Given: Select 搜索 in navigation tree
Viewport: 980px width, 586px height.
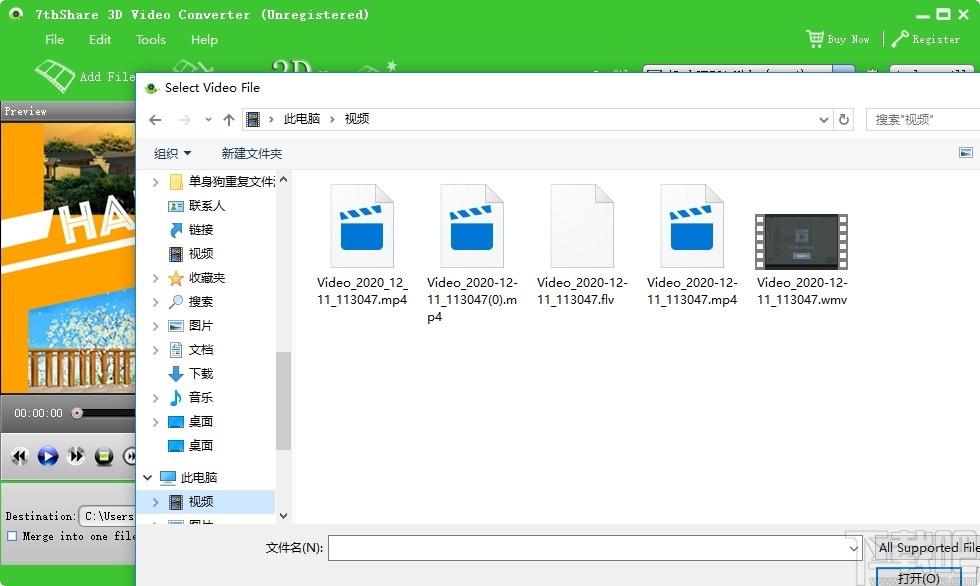Looking at the screenshot, I should coord(191,301).
